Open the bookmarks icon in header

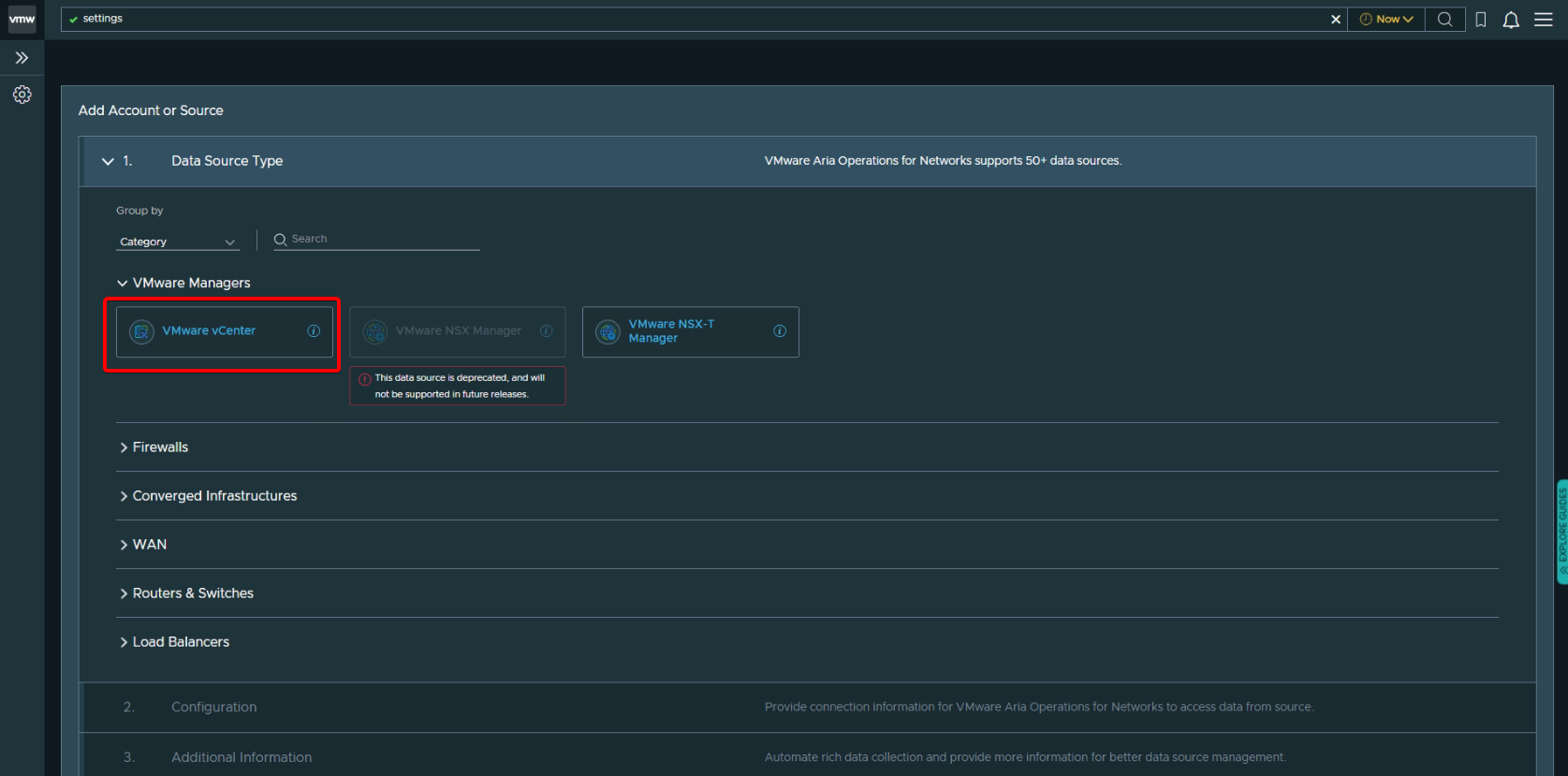pos(1480,20)
